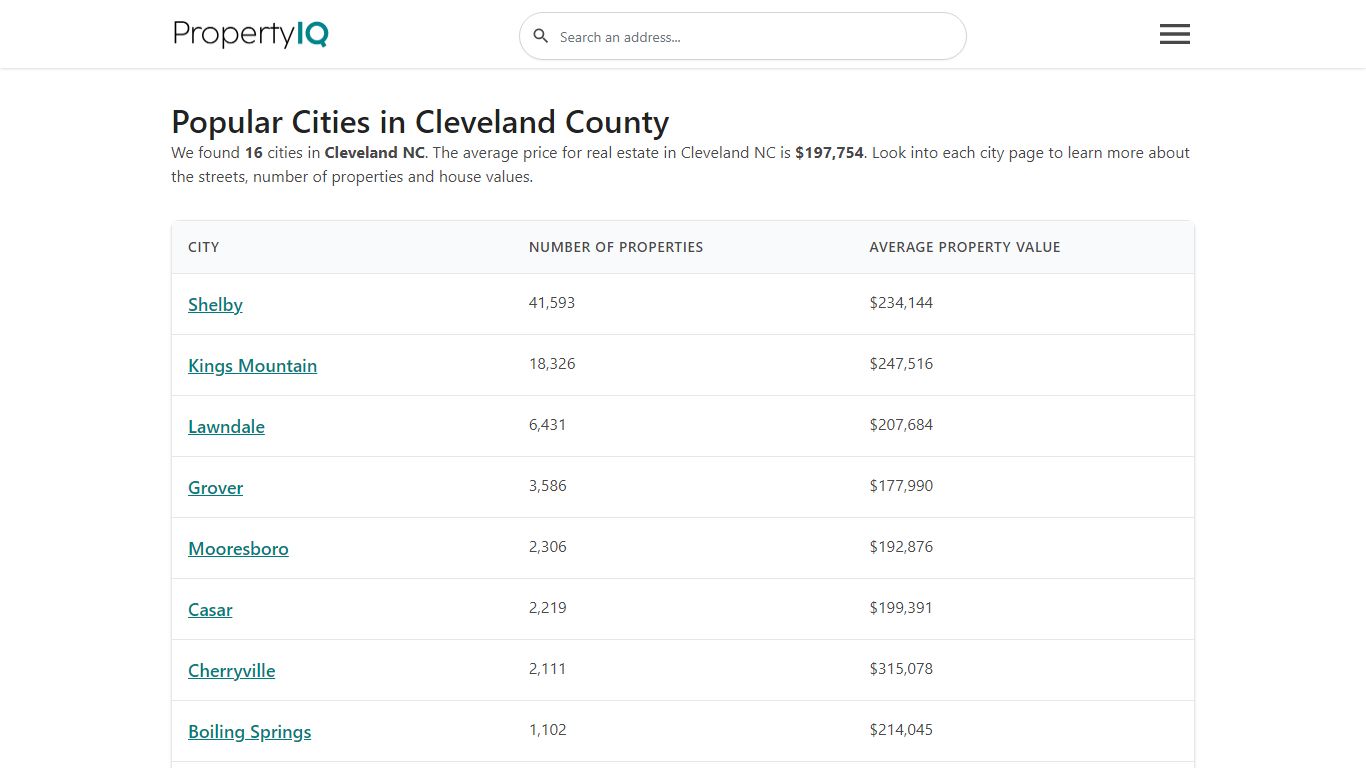The image size is (1366, 768).
Task: Select Shelby's value $234,144
Action: coord(901,303)
